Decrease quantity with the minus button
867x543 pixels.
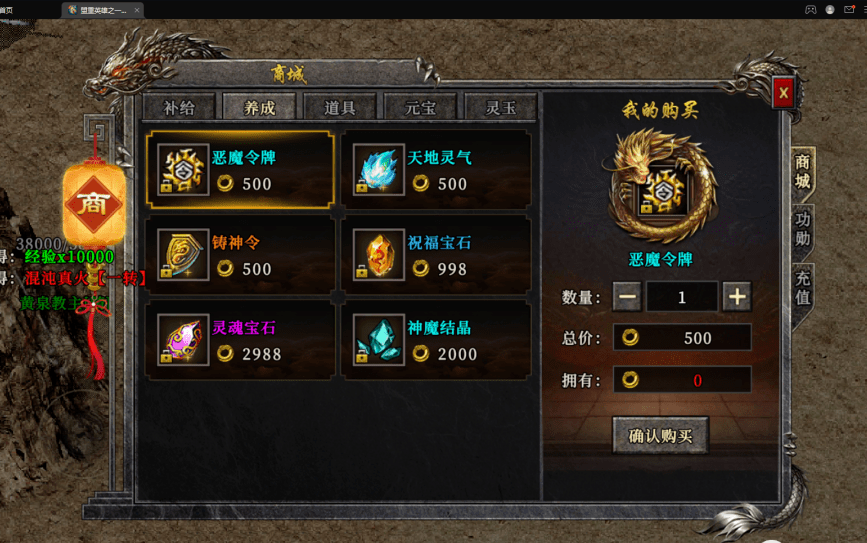[x=627, y=297]
